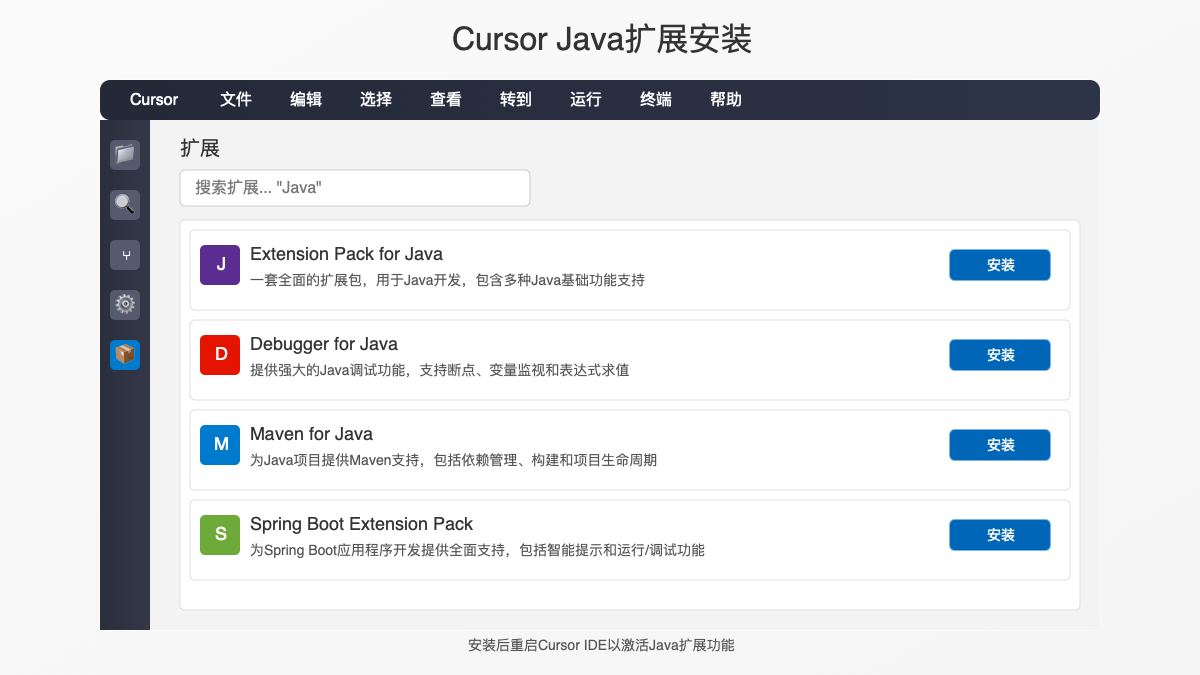Select the Spring Boot Extension Pack title
This screenshot has width=1200, height=675.
[361, 524]
